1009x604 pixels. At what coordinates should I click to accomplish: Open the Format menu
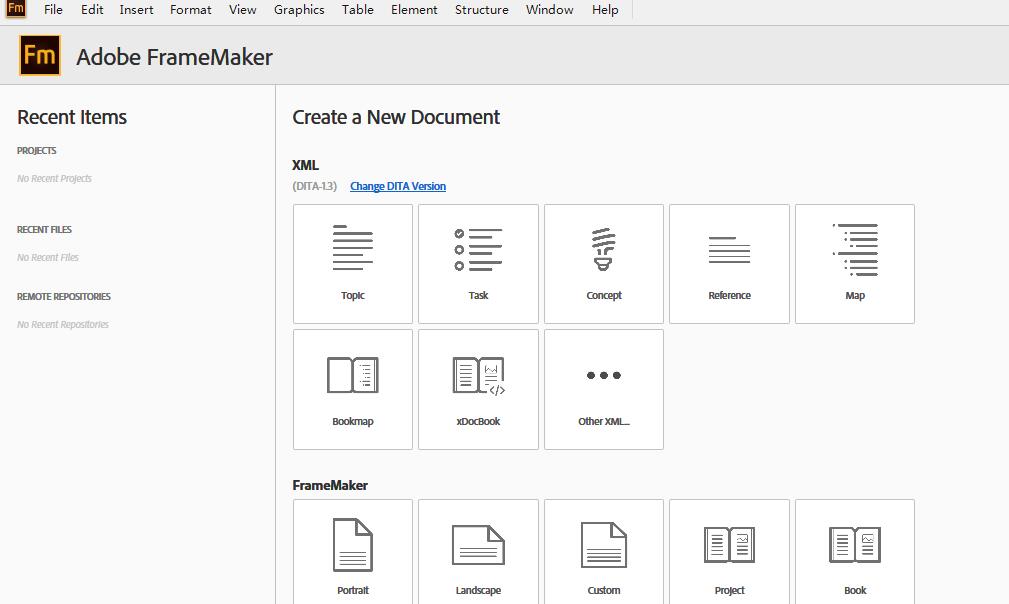[190, 10]
